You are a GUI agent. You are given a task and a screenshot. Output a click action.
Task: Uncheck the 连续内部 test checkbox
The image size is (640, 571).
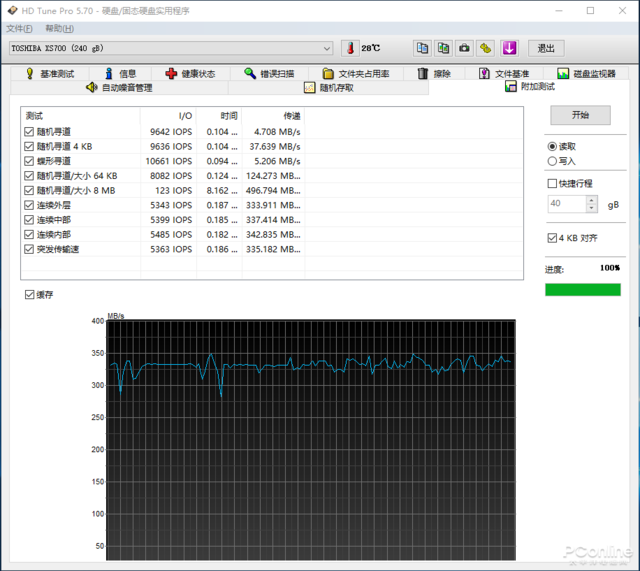coord(29,235)
